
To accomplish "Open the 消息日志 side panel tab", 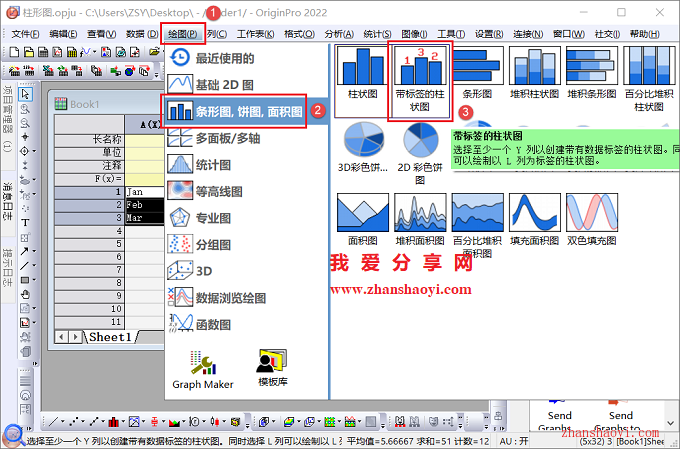I will pyautogui.click(x=7, y=201).
